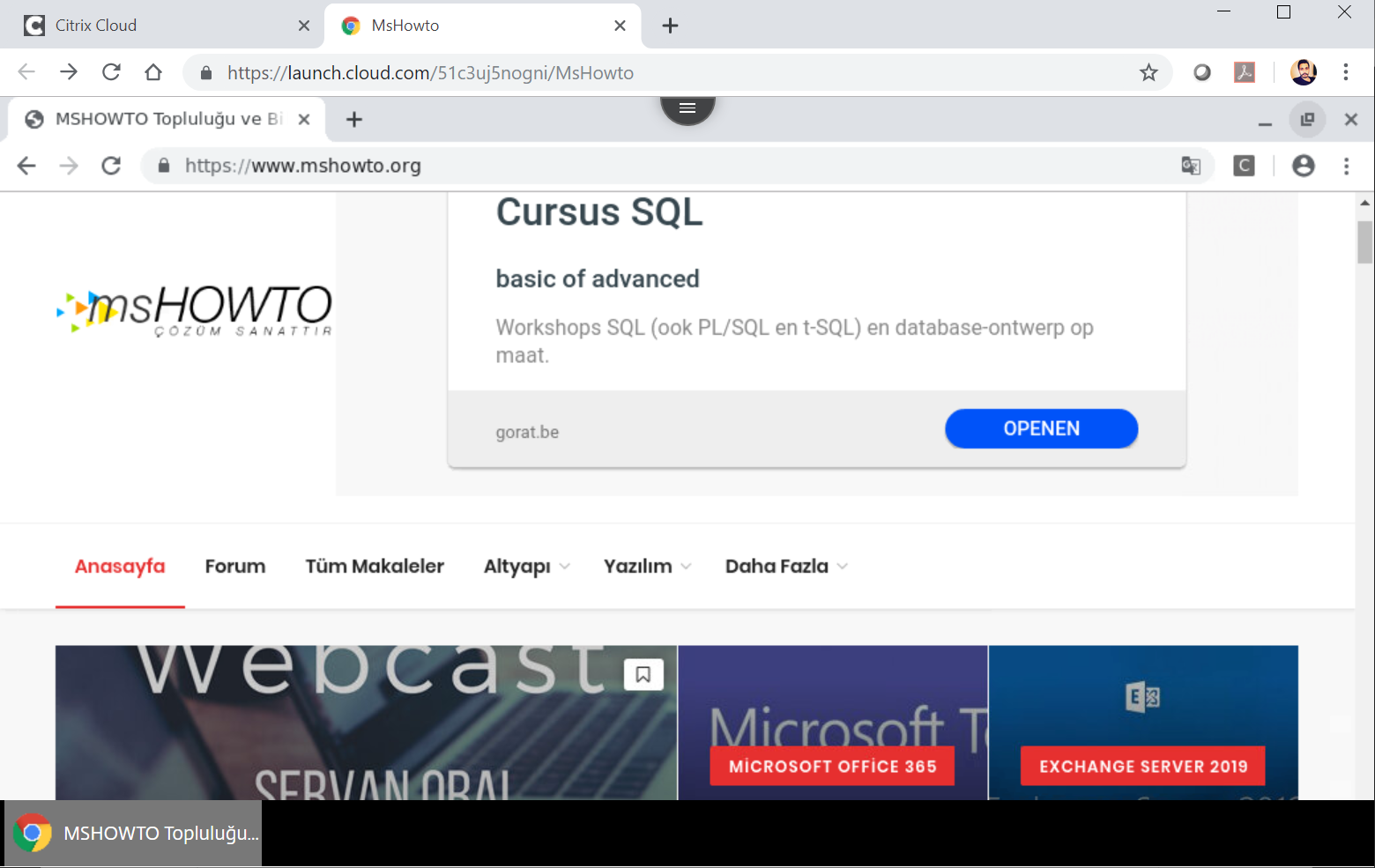Translate this page icon
1375x868 pixels.
[x=1191, y=166]
